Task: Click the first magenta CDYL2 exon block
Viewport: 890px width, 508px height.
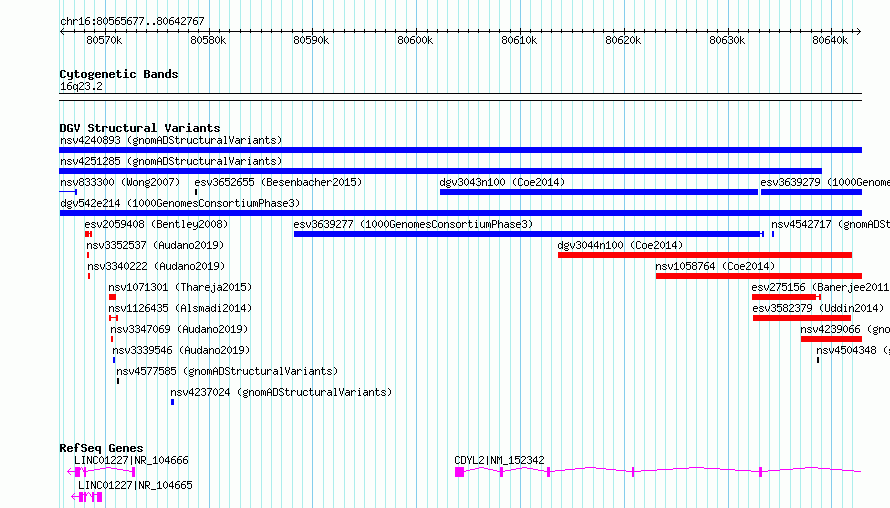Action: point(460,472)
